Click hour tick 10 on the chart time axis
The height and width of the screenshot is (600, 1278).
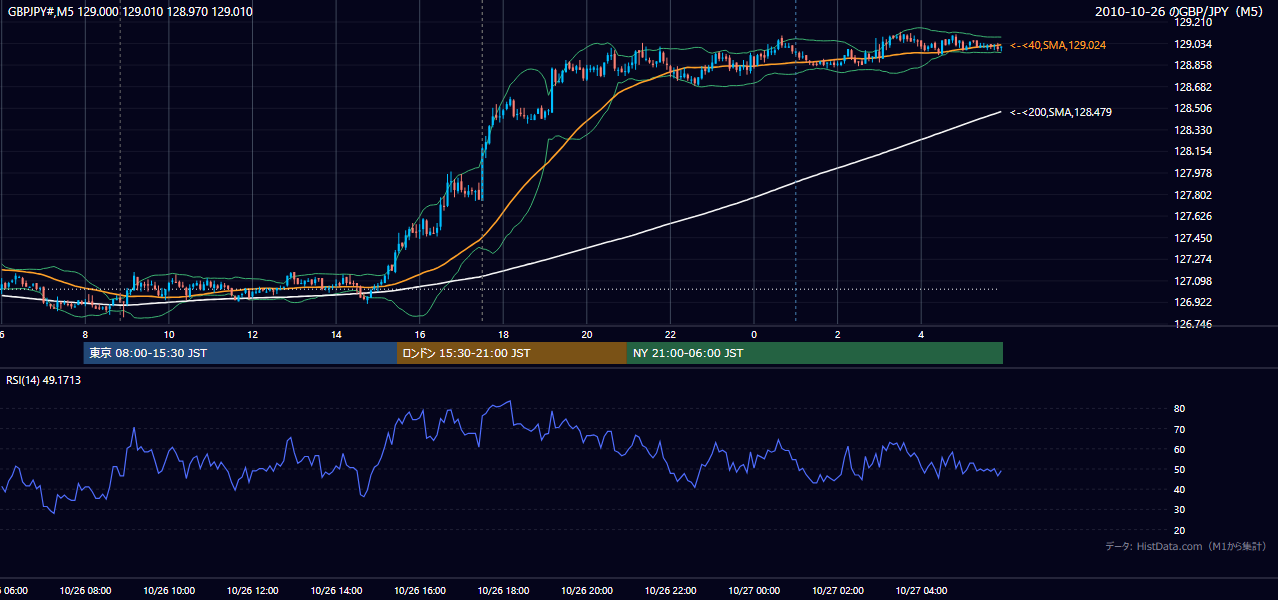[169, 334]
